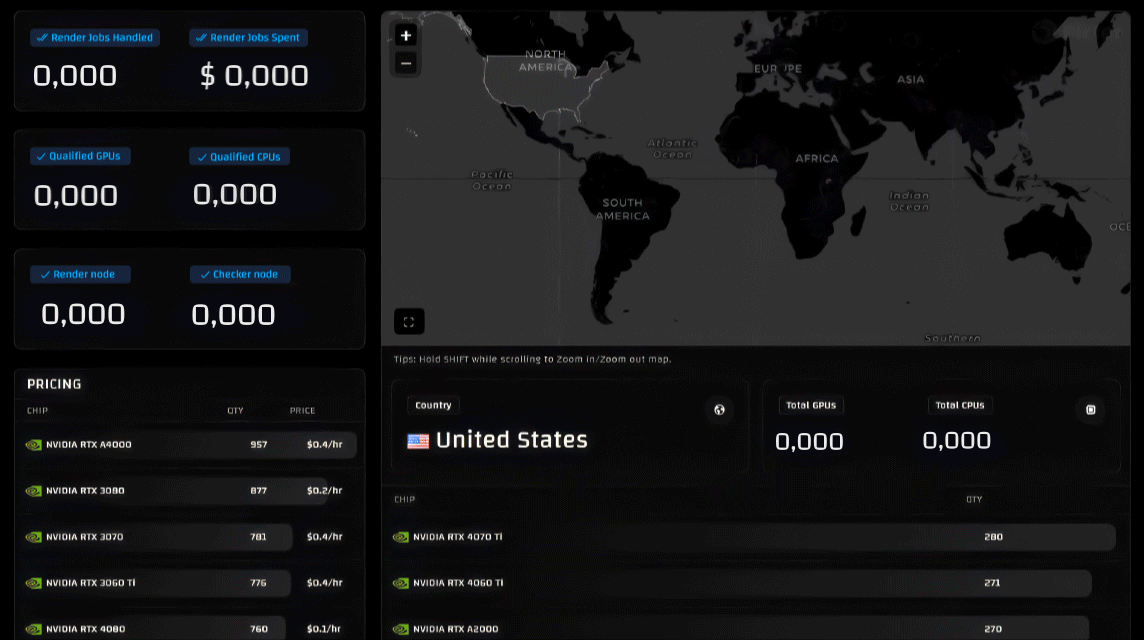Zoom out on the world map
Screen dimensions: 1144x640
[406, 63]
